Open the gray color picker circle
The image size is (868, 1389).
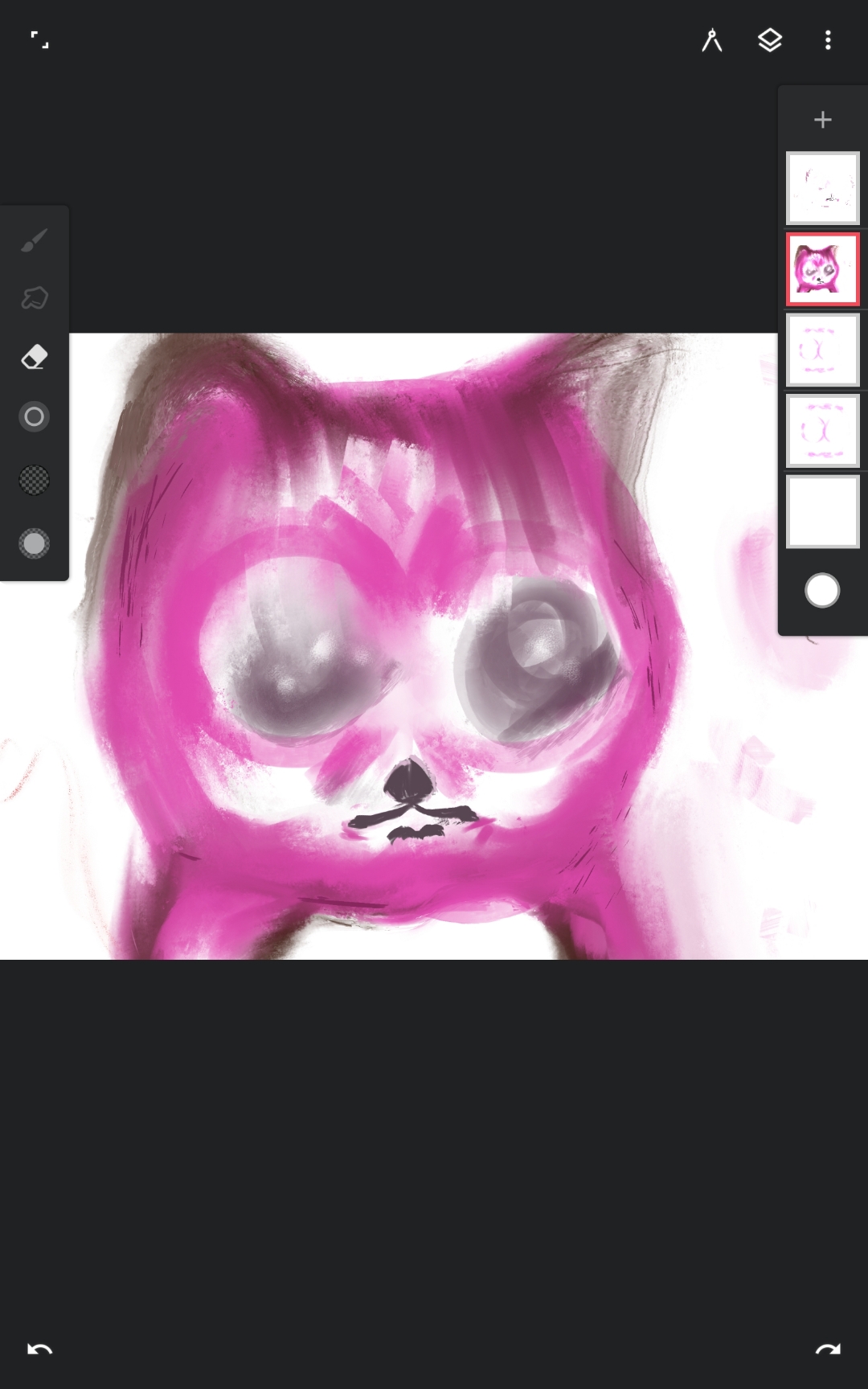tap(35, 543)
